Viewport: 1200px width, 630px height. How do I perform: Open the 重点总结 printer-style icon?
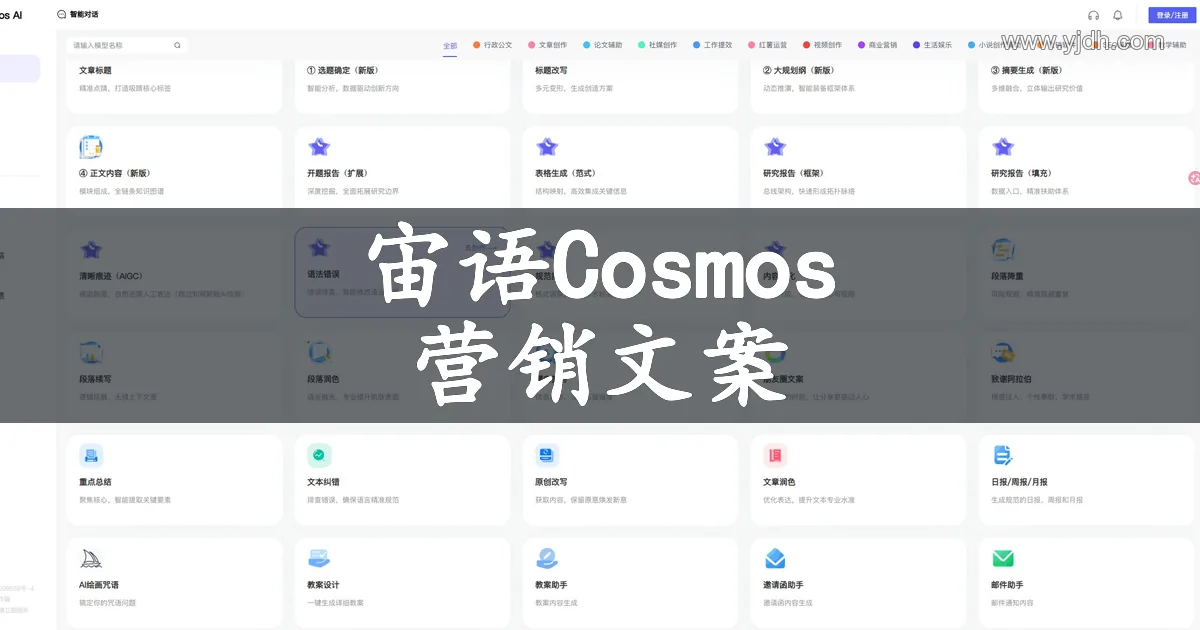[x=91, y=456]
